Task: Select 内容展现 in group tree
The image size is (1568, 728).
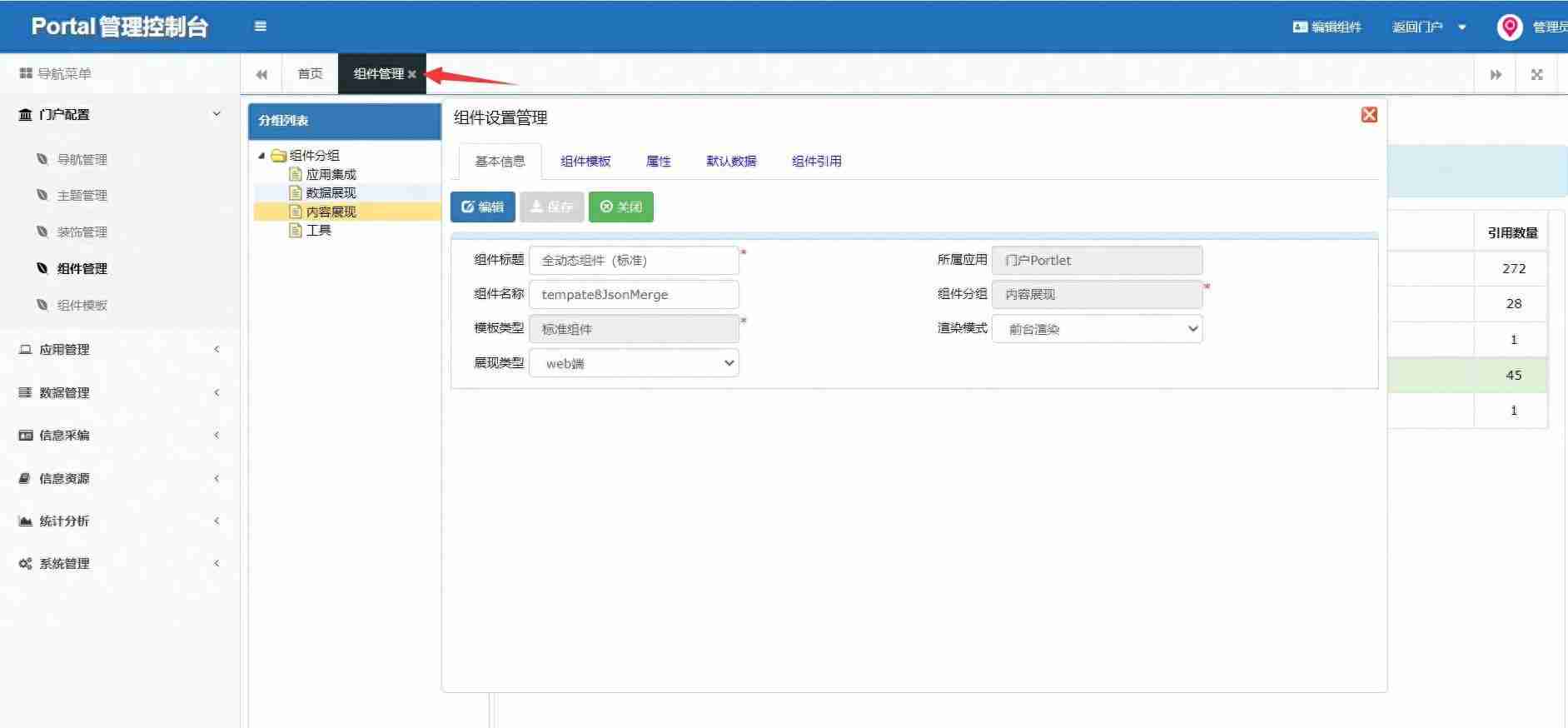Action: pyautogui.click(x=331, y=212)
